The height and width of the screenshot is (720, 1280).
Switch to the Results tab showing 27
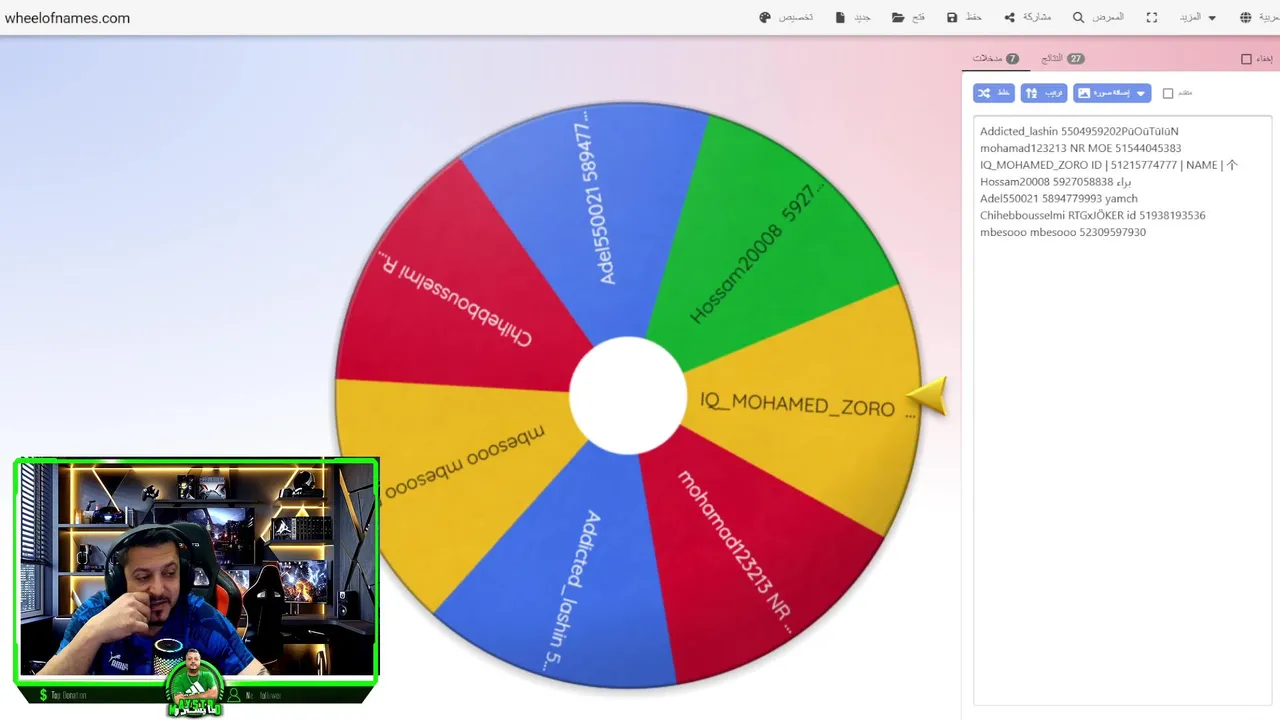point(1062,59)
